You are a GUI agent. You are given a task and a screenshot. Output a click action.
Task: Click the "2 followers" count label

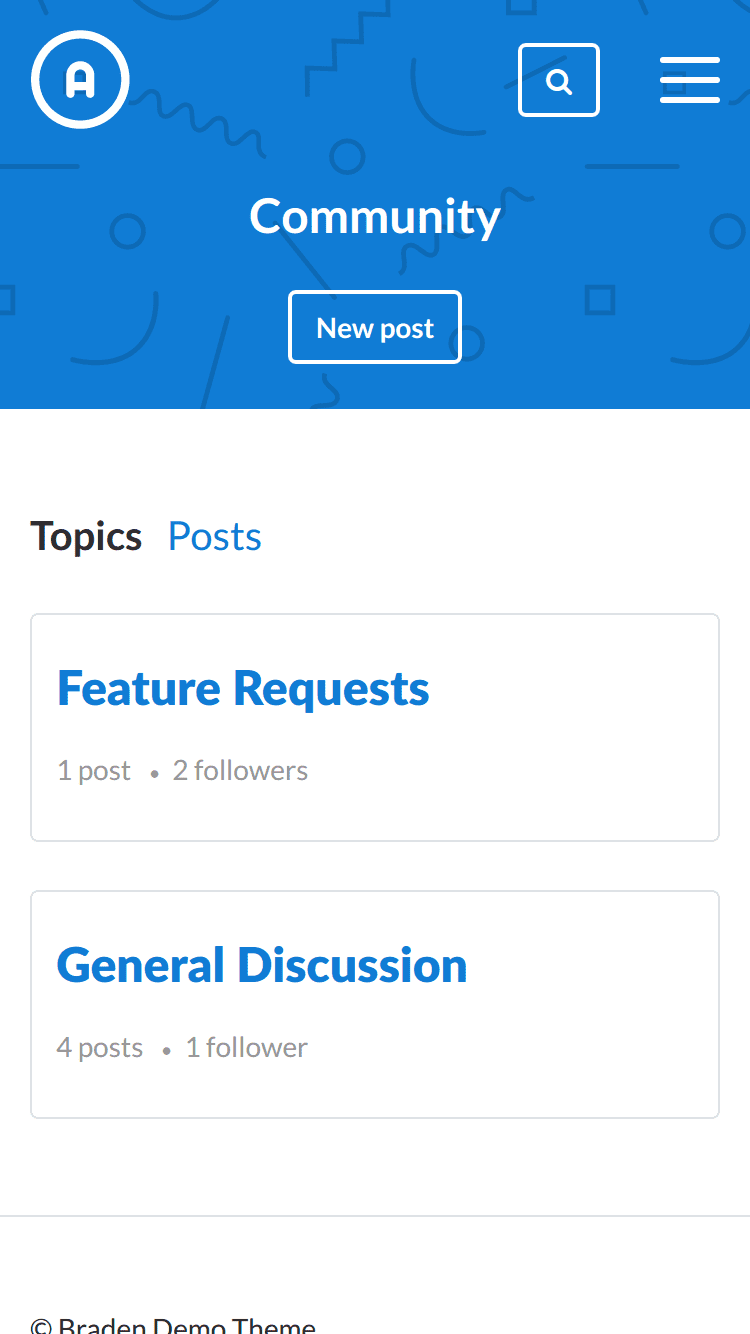[x=240, y=771]
